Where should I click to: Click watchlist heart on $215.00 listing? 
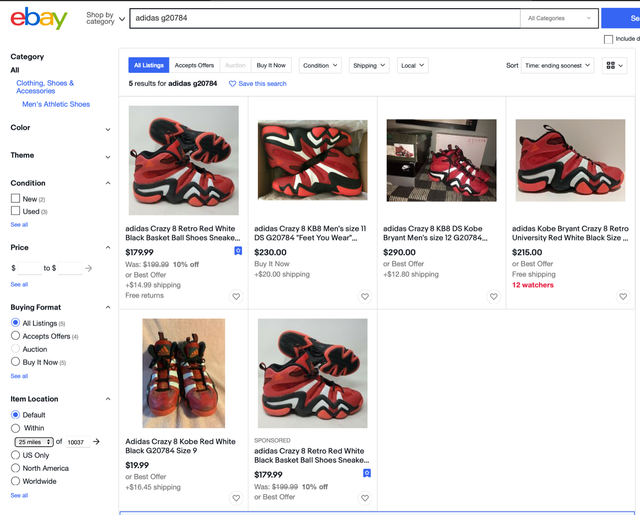coord(623,296)
